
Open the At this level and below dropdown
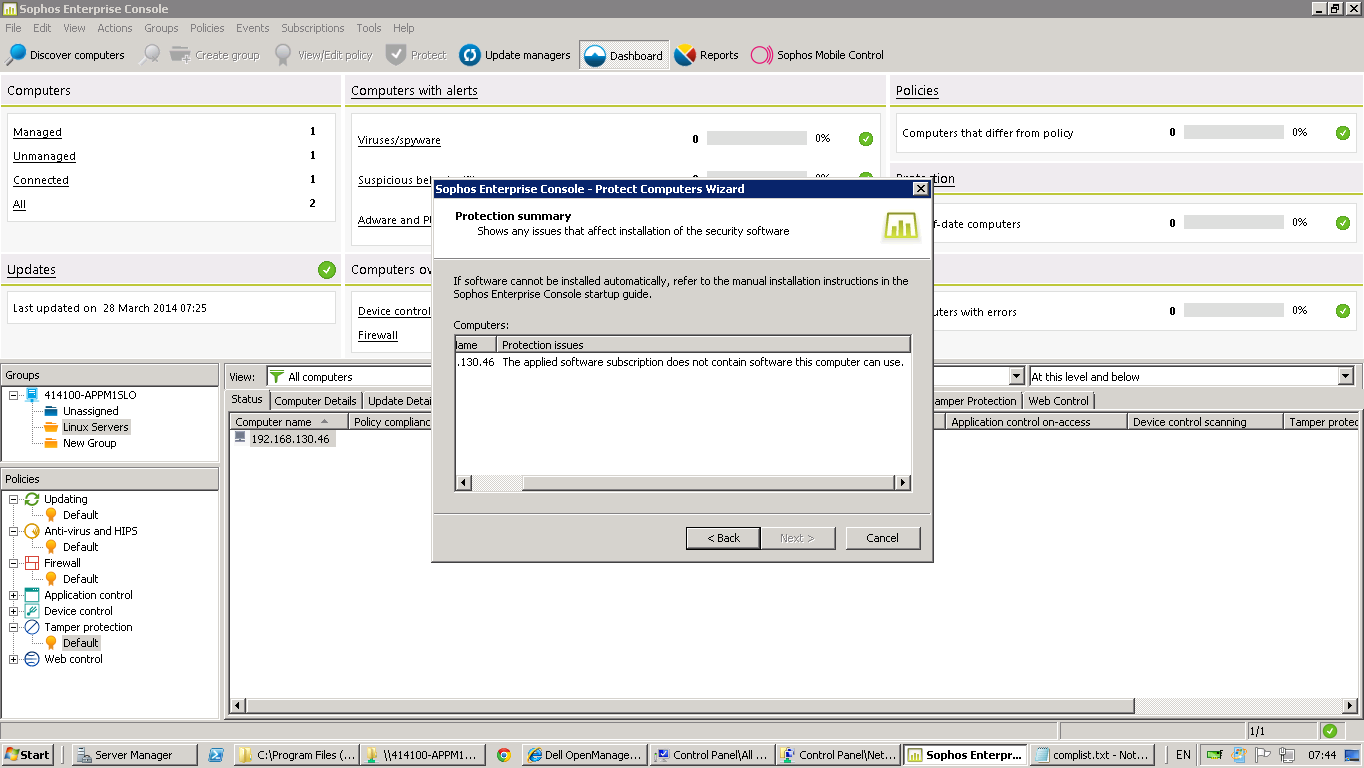pos(1345,377)
